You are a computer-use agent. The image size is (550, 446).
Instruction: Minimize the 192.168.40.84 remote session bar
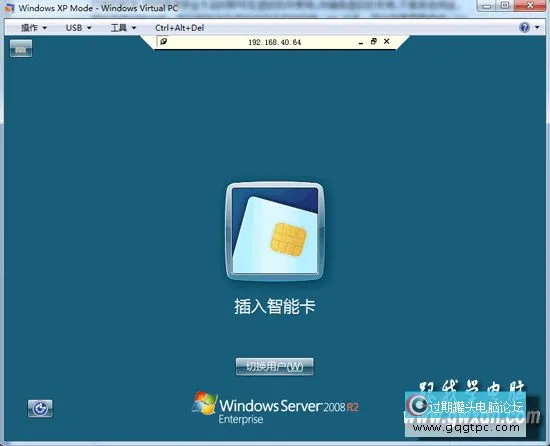coord(361,42)
